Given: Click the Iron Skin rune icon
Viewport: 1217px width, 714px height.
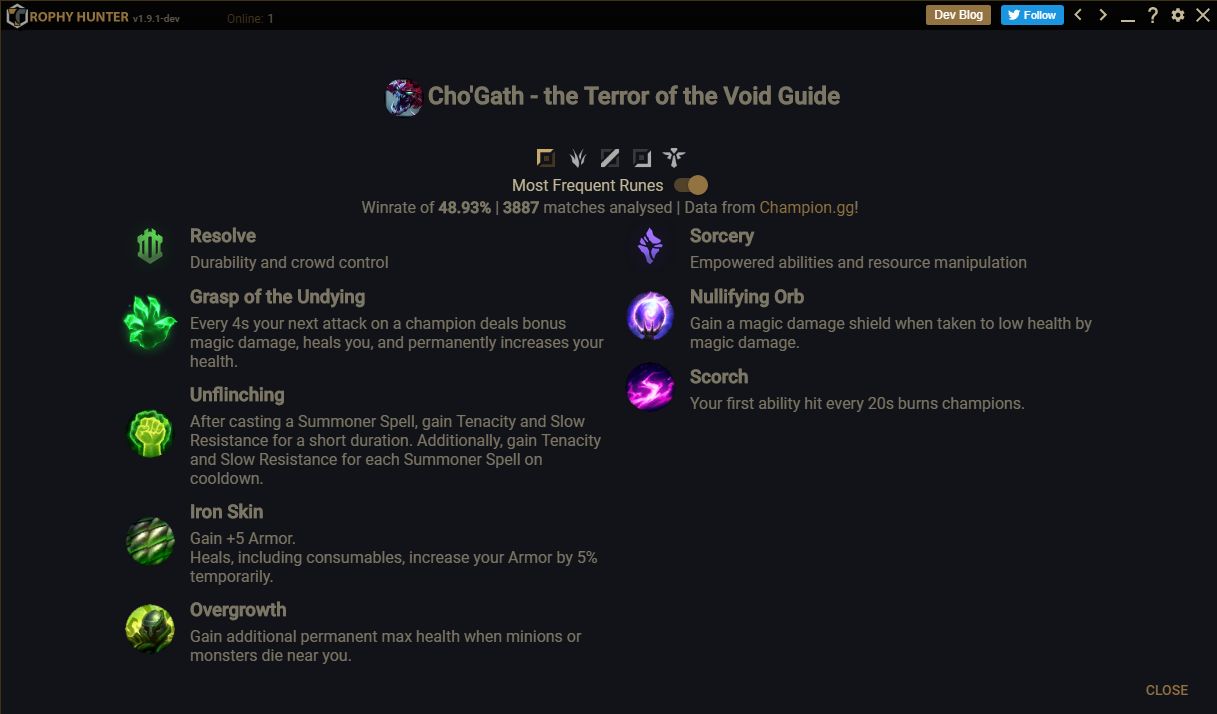Looking at the screenshot, I should coord(150,541).
